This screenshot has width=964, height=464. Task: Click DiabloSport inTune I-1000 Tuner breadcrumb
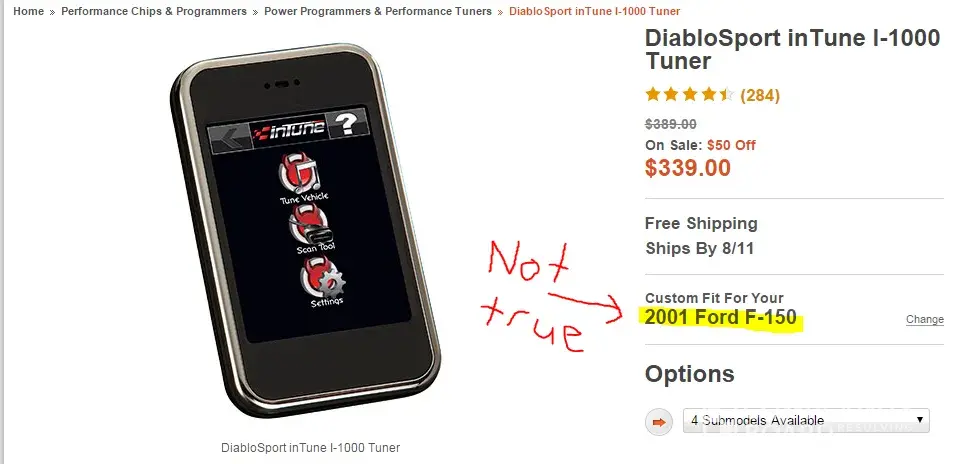[x=595, y=11]
